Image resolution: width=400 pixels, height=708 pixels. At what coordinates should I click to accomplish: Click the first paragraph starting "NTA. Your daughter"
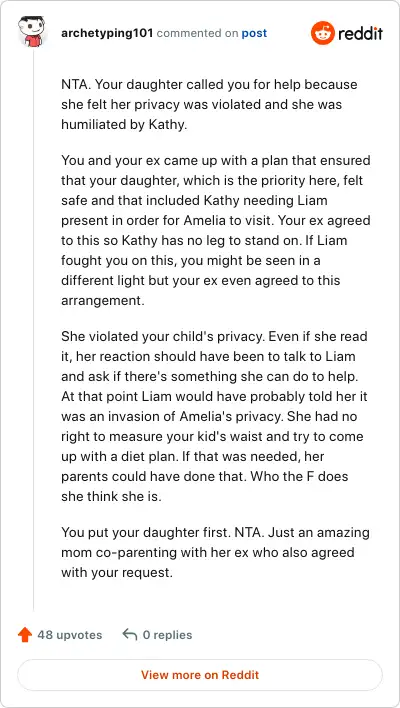pos(209,104)
